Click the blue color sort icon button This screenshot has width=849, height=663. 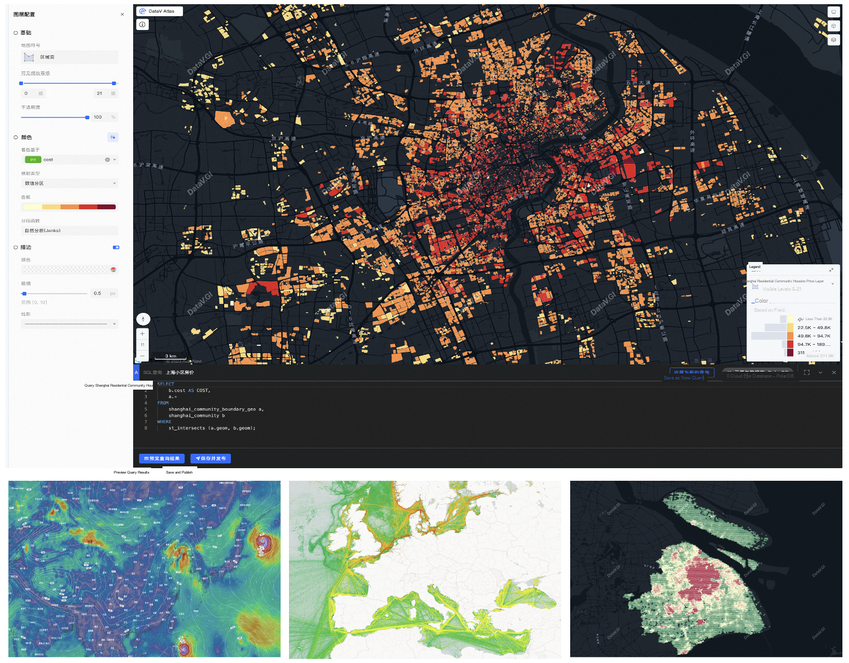(x=113, y=138)
